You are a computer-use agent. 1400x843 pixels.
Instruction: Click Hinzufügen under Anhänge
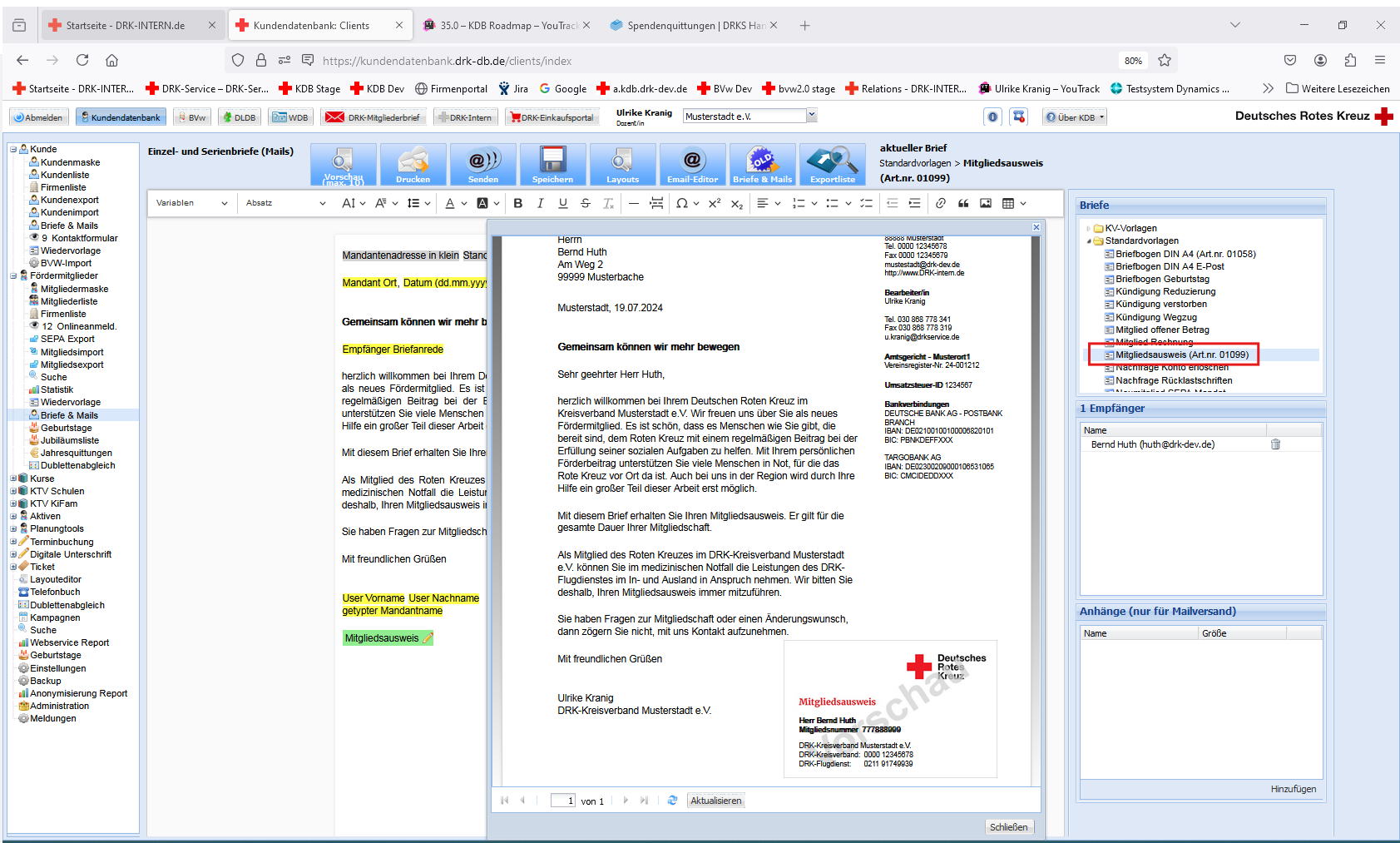click(1294, 789)
